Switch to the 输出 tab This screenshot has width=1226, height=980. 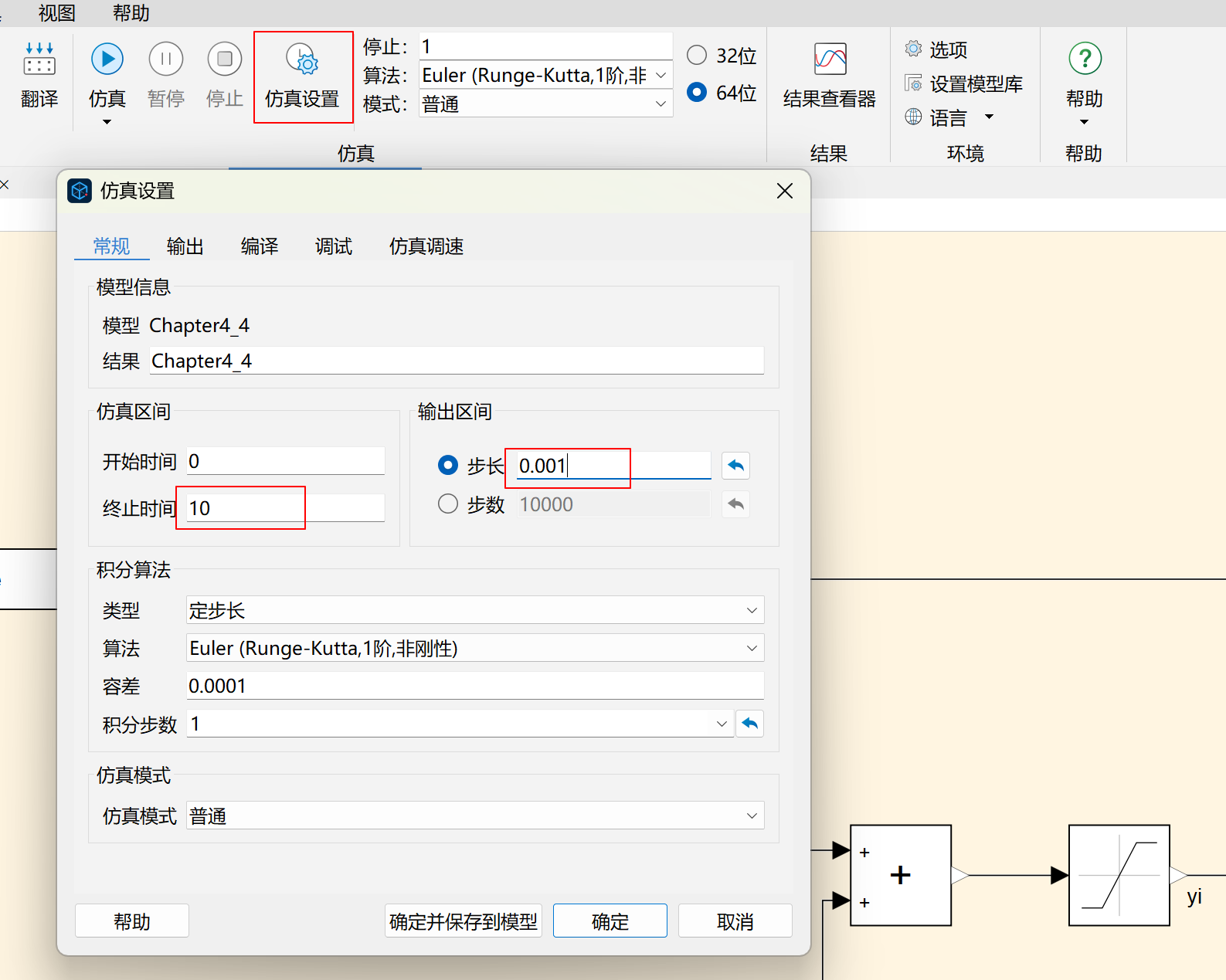(185, 246)
